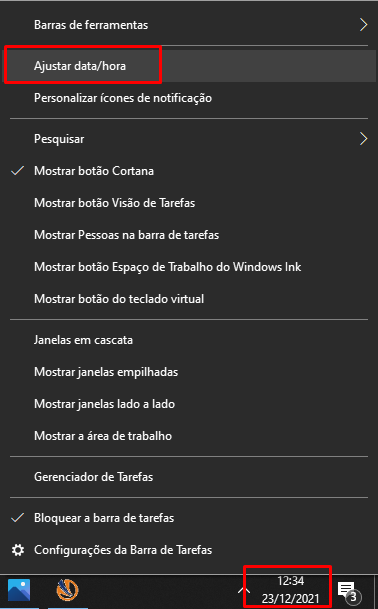This screenshot has width=378, height=609.
Task: Select Mostrar janelas lado a lado
Action: click(x=189, y=404)
